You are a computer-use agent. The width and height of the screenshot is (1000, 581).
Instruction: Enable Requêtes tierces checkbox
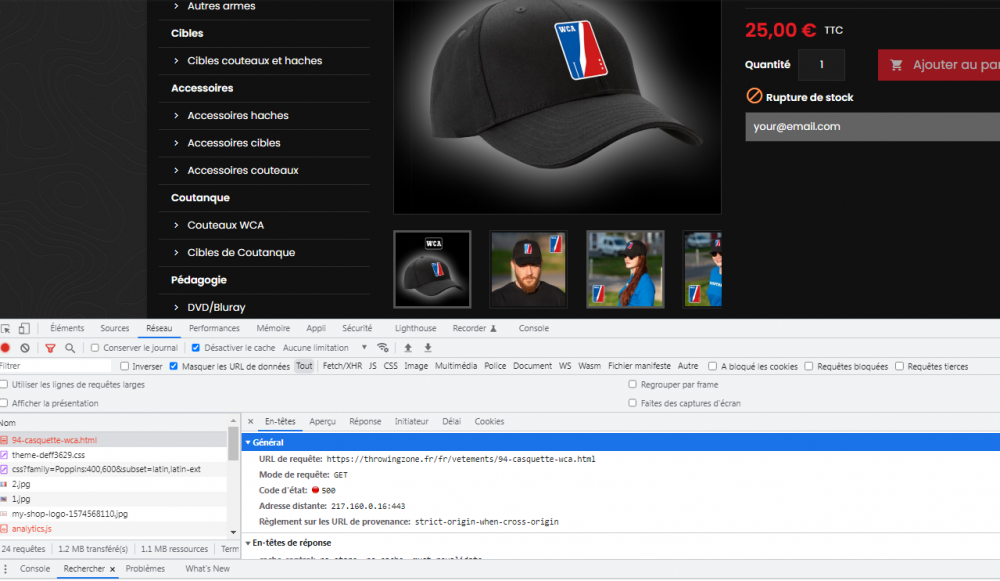899,367
